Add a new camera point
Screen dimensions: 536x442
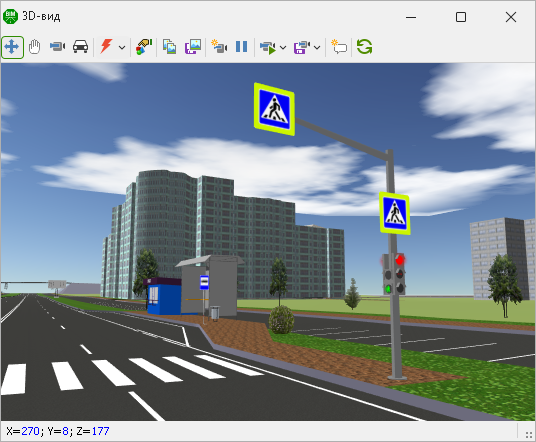(219, 46)
